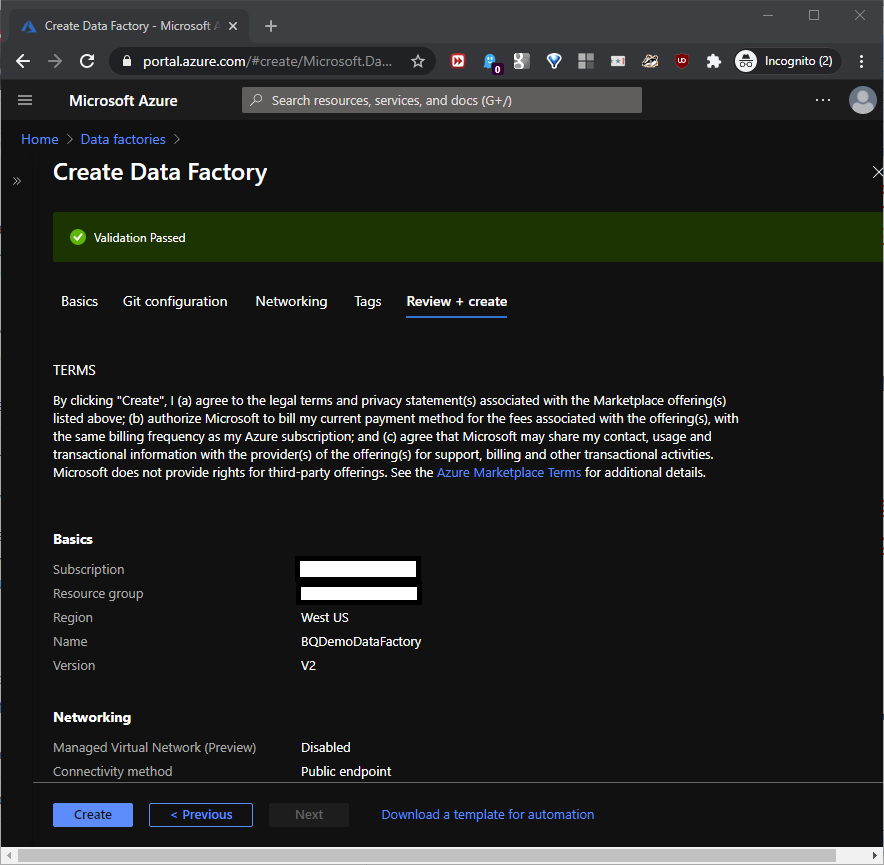Close the Create Data Factory browser tab
The width and height of the screenshot is (884, 865).
pos(233,26)
